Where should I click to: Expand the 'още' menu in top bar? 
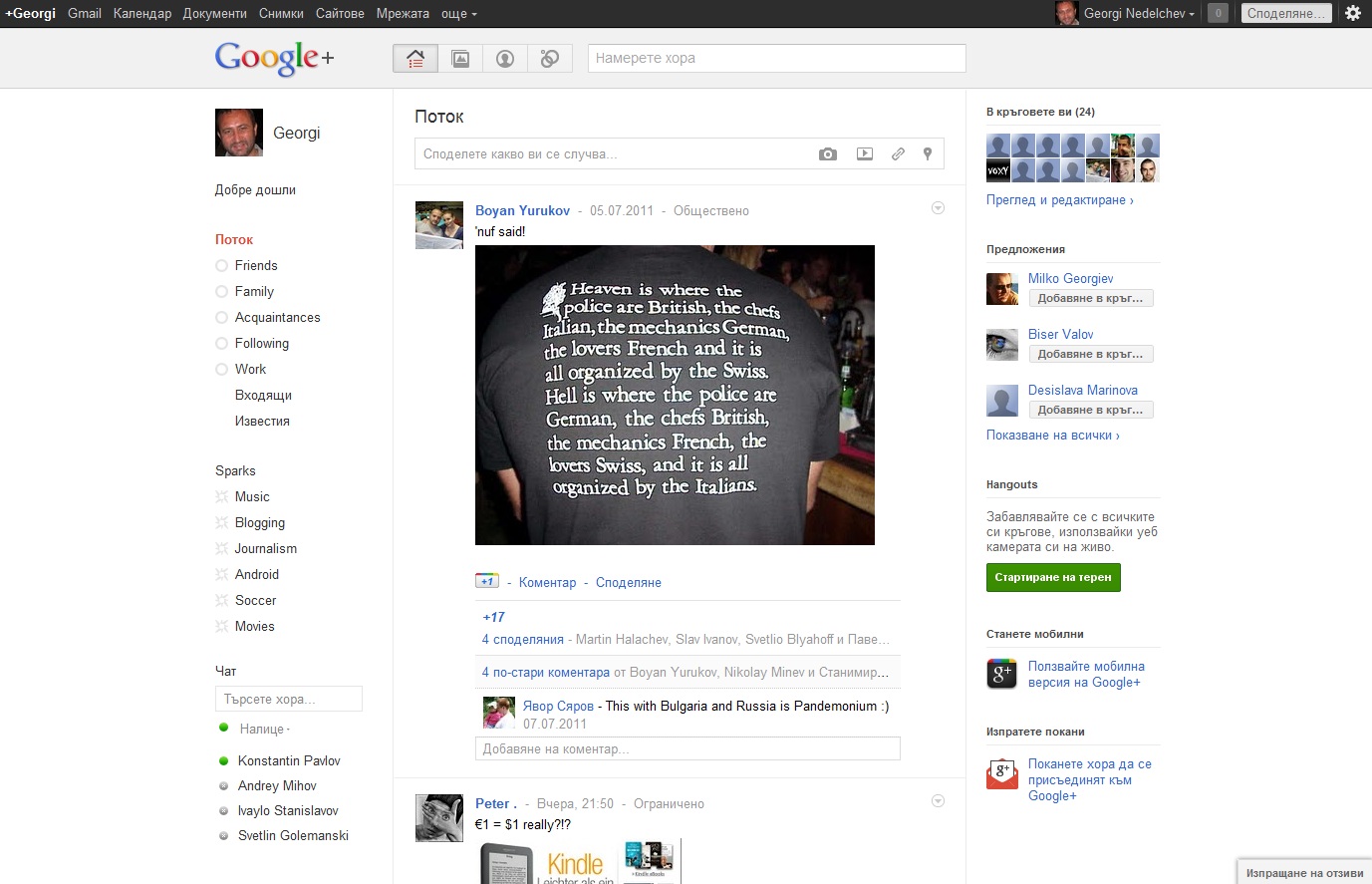(458, 14)
